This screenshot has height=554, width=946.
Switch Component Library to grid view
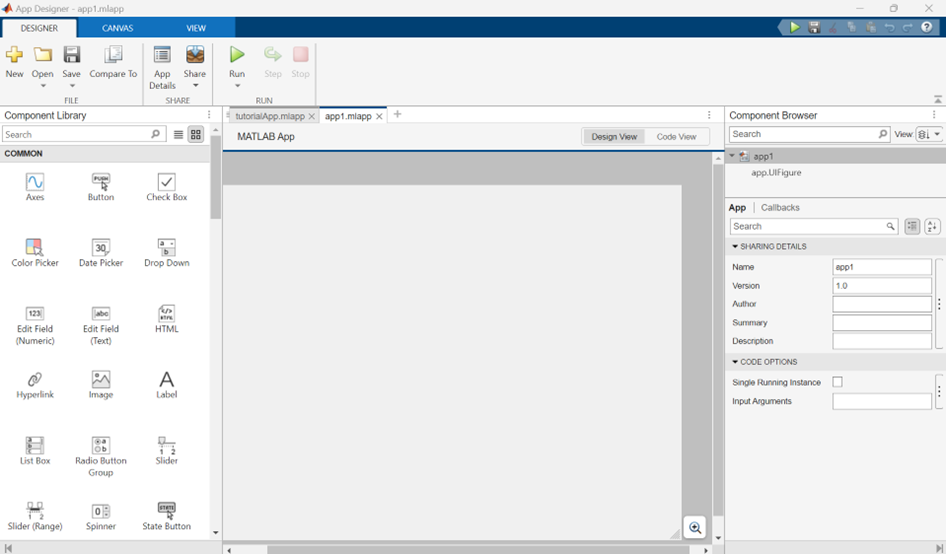196,135
